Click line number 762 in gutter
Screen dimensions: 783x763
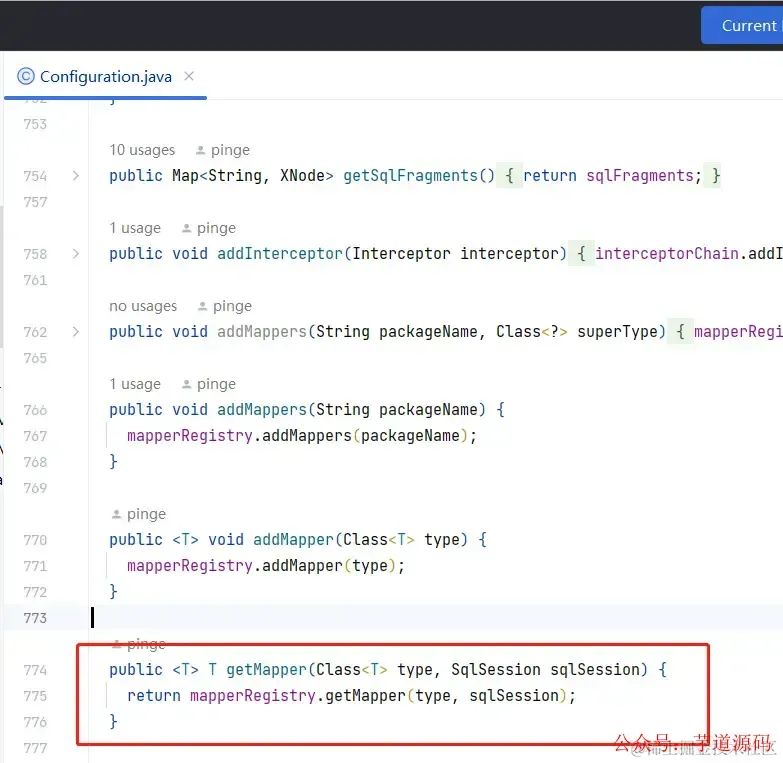tap(35, 332)
